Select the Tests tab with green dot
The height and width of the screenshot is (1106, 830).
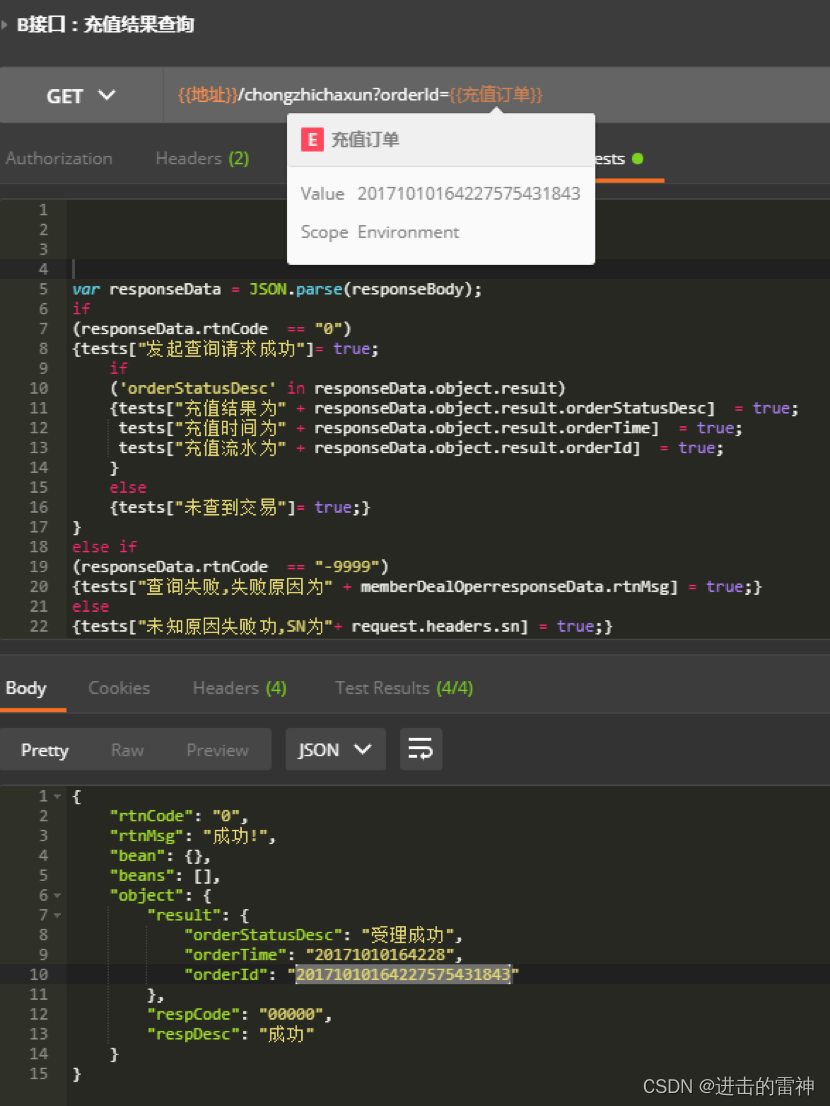tap(619, 159)
